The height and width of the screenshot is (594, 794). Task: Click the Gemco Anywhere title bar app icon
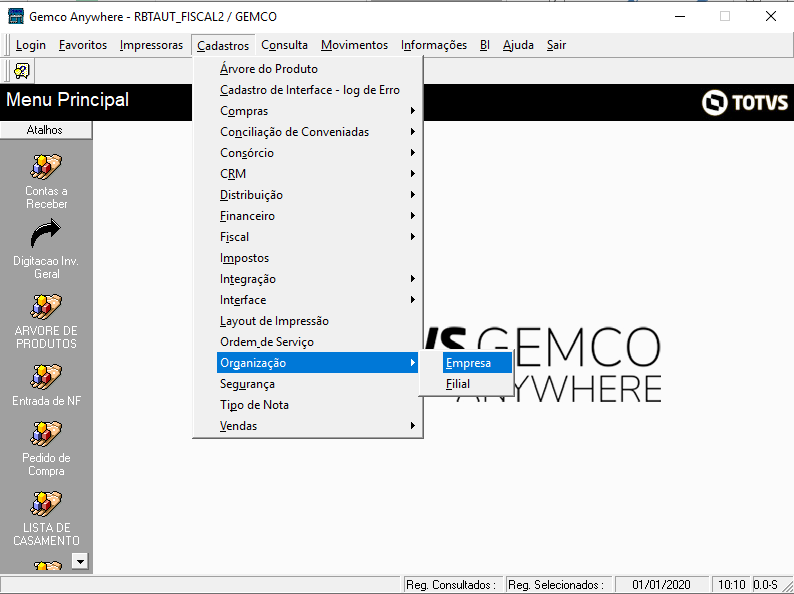(x=16, y=16)
